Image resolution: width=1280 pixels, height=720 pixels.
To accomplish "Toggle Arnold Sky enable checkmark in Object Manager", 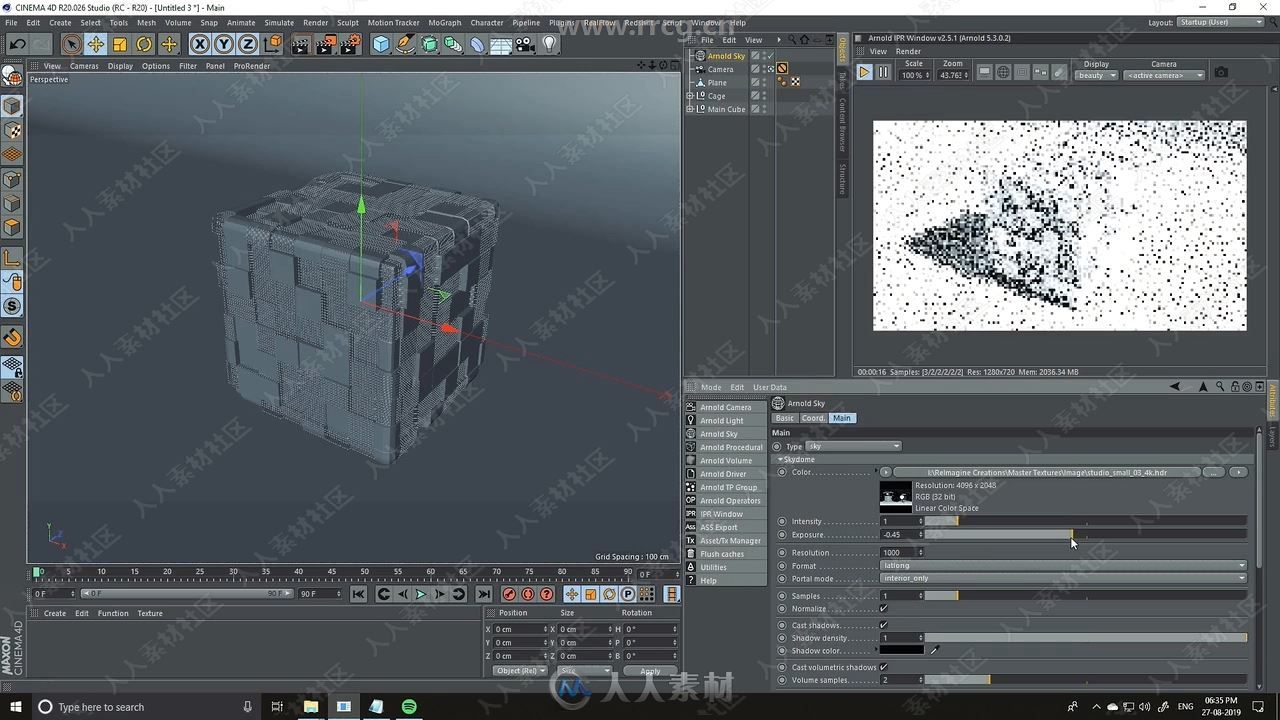I will [x=769, y=56].
